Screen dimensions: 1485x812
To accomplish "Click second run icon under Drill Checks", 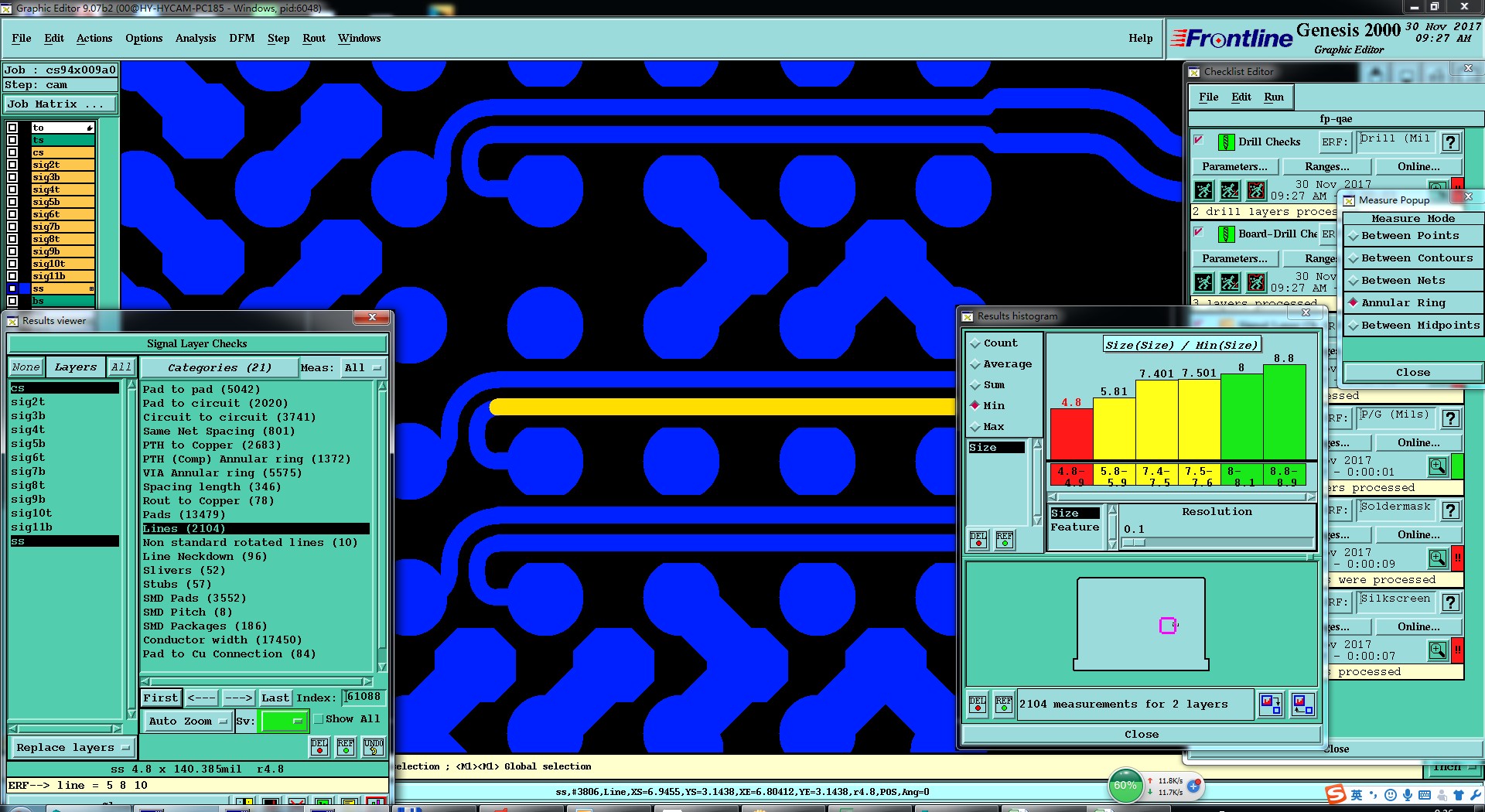I will (1230, 190).
